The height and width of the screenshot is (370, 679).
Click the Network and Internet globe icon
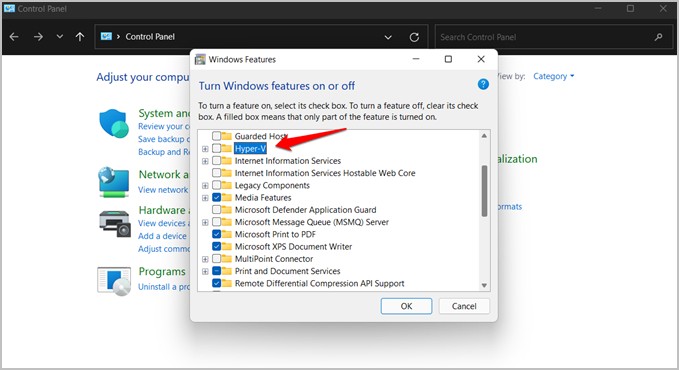pos(113,182)
